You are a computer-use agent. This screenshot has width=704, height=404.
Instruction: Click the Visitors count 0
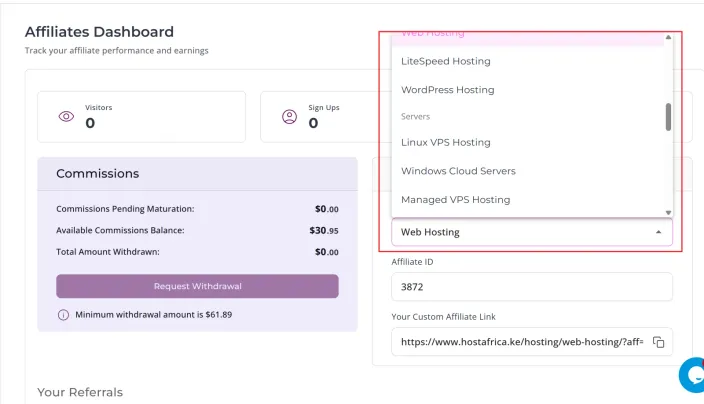pos(90,123)
